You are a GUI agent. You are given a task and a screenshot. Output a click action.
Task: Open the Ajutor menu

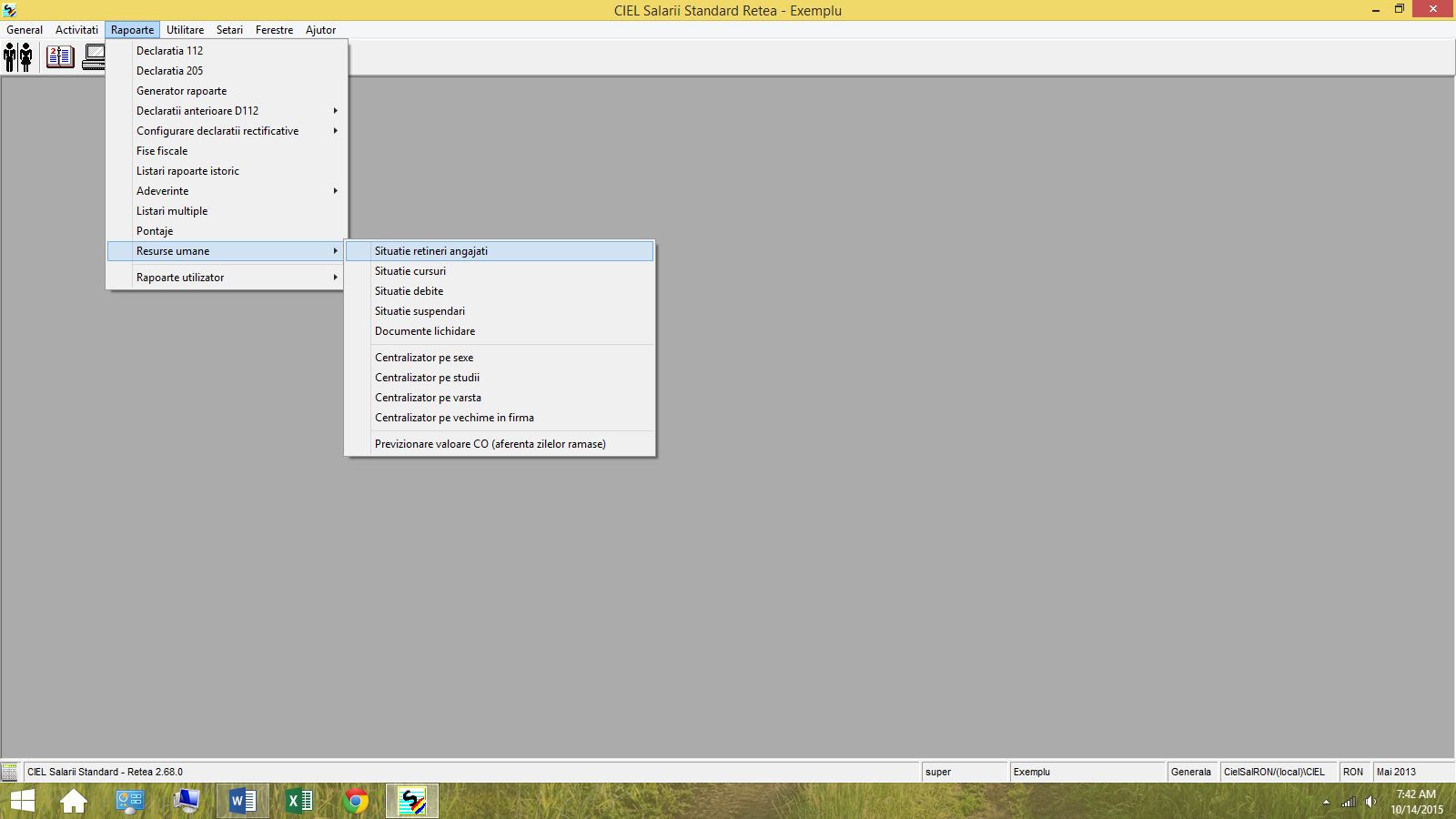(x=320, y=30)
